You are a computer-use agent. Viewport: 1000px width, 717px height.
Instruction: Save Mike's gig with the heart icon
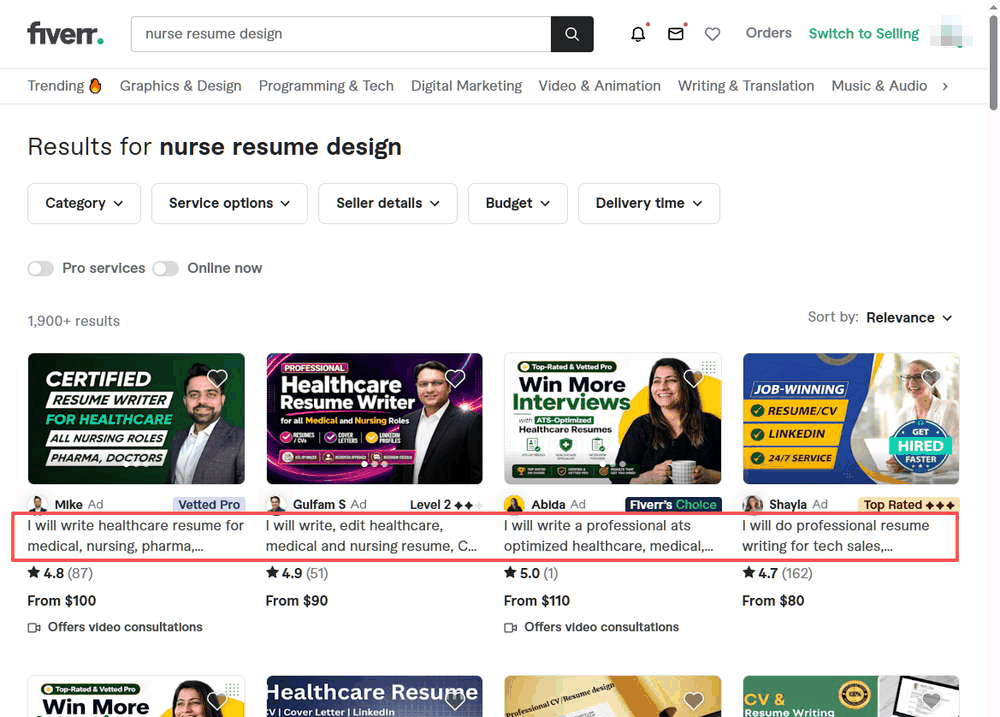217,378
